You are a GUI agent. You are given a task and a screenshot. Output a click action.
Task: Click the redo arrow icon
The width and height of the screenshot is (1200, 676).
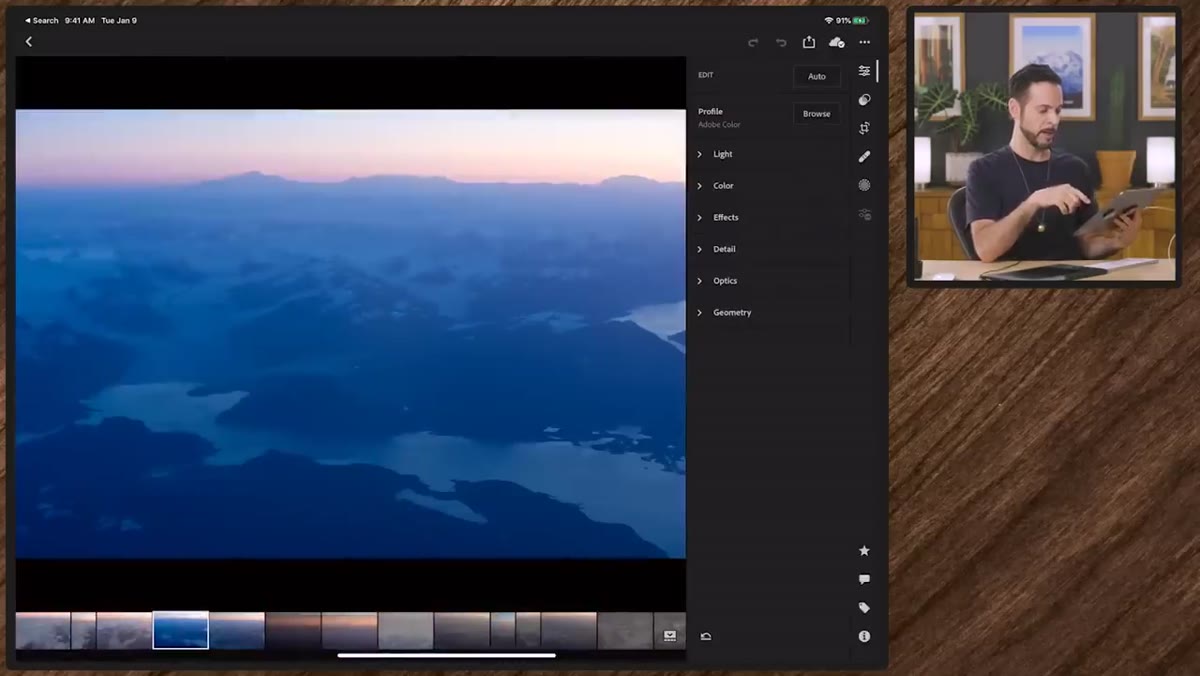[753, 42]
